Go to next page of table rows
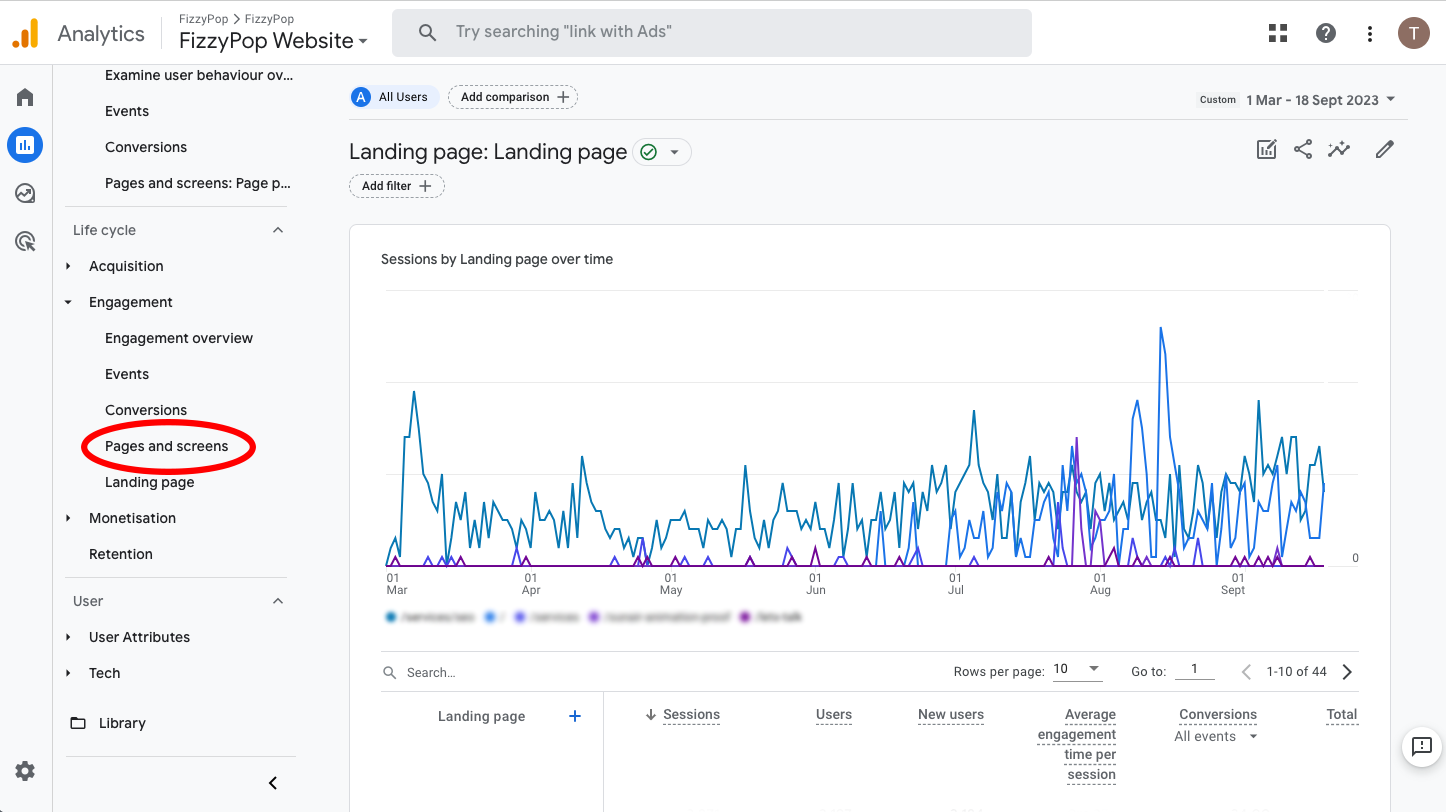1446x812 pixels. coord(1347,672)
